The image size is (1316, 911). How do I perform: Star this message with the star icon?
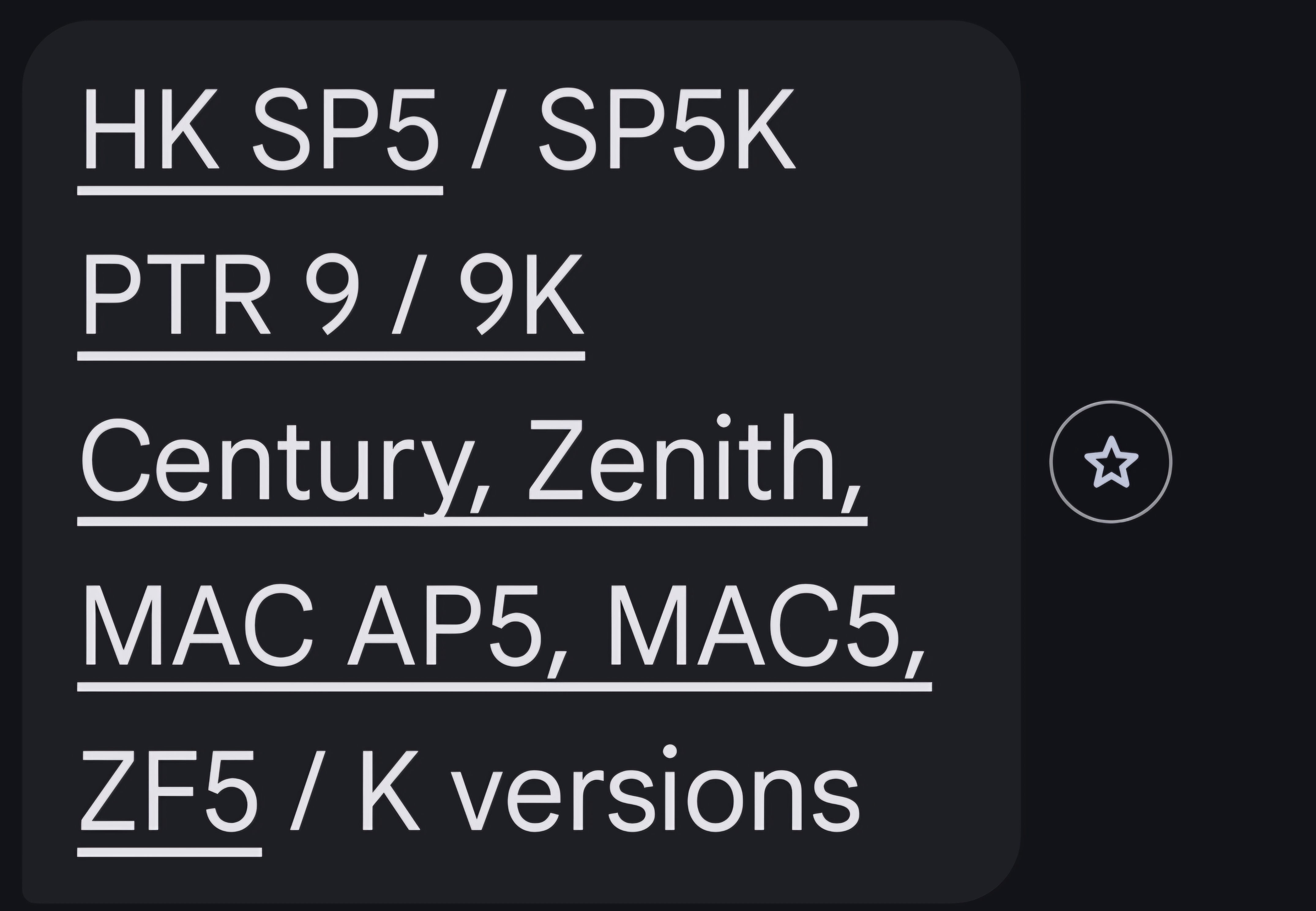(1110, 462)
